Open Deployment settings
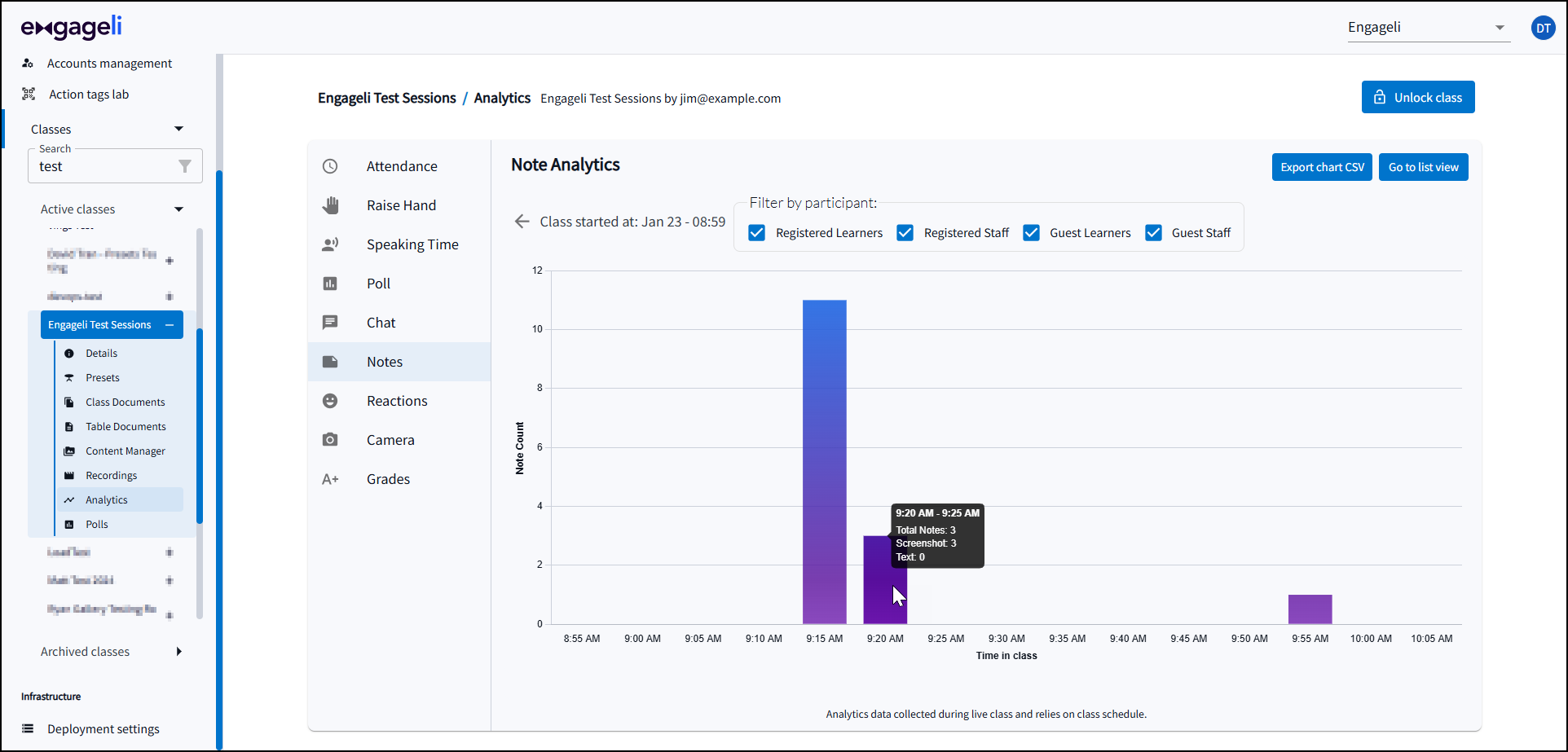Viewport: 1568px width, 752px height. (x=103, y=728)
